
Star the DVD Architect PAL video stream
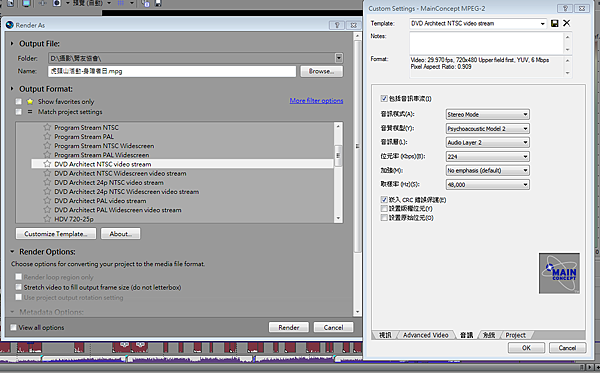click(47, 200)
